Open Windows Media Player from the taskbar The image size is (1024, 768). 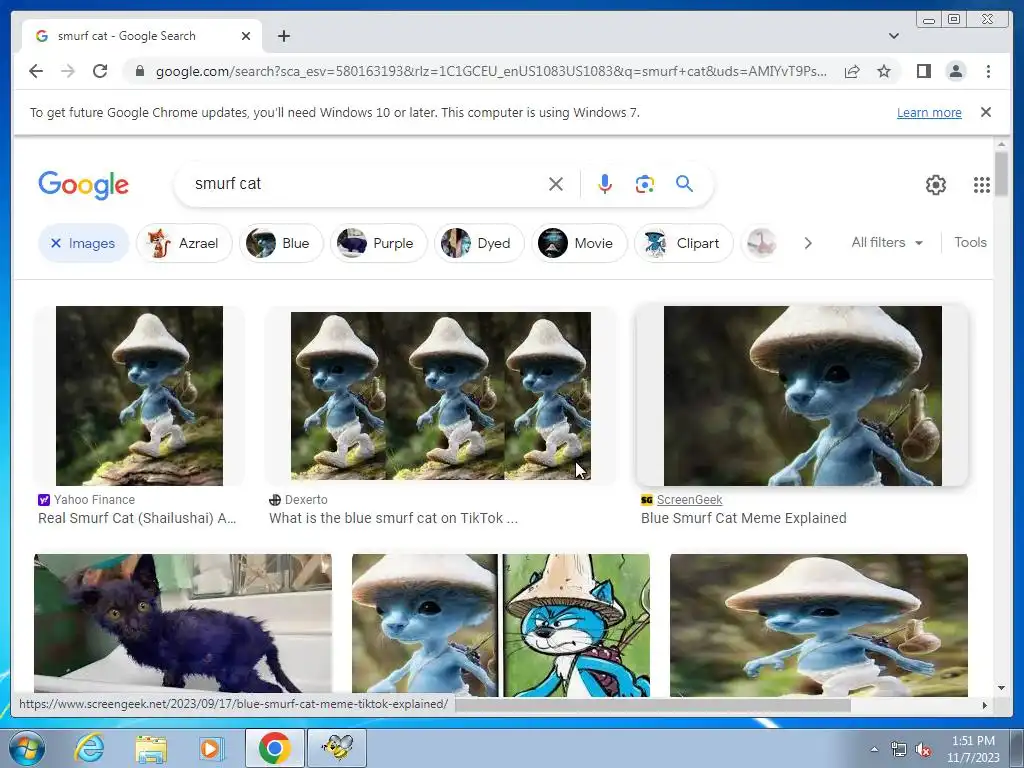(210, 748)
